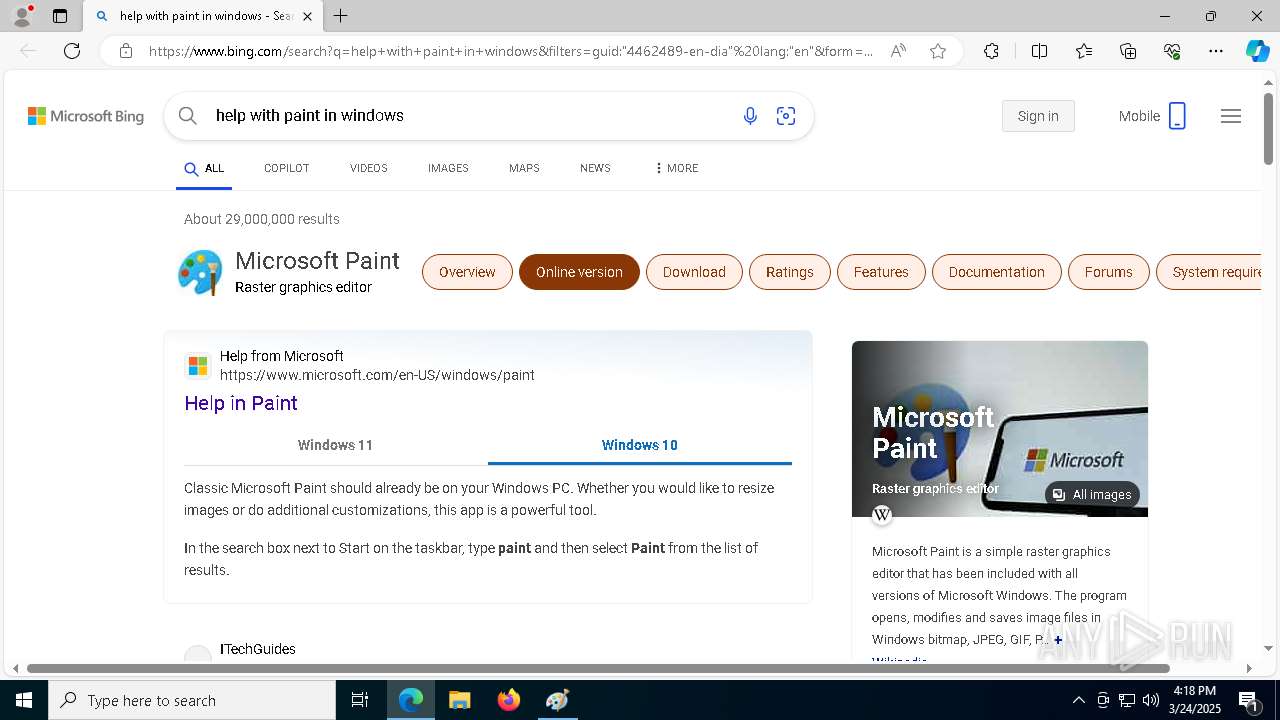
Task: Close the 'help with paint in windows' tab
Action: [307, 16]
